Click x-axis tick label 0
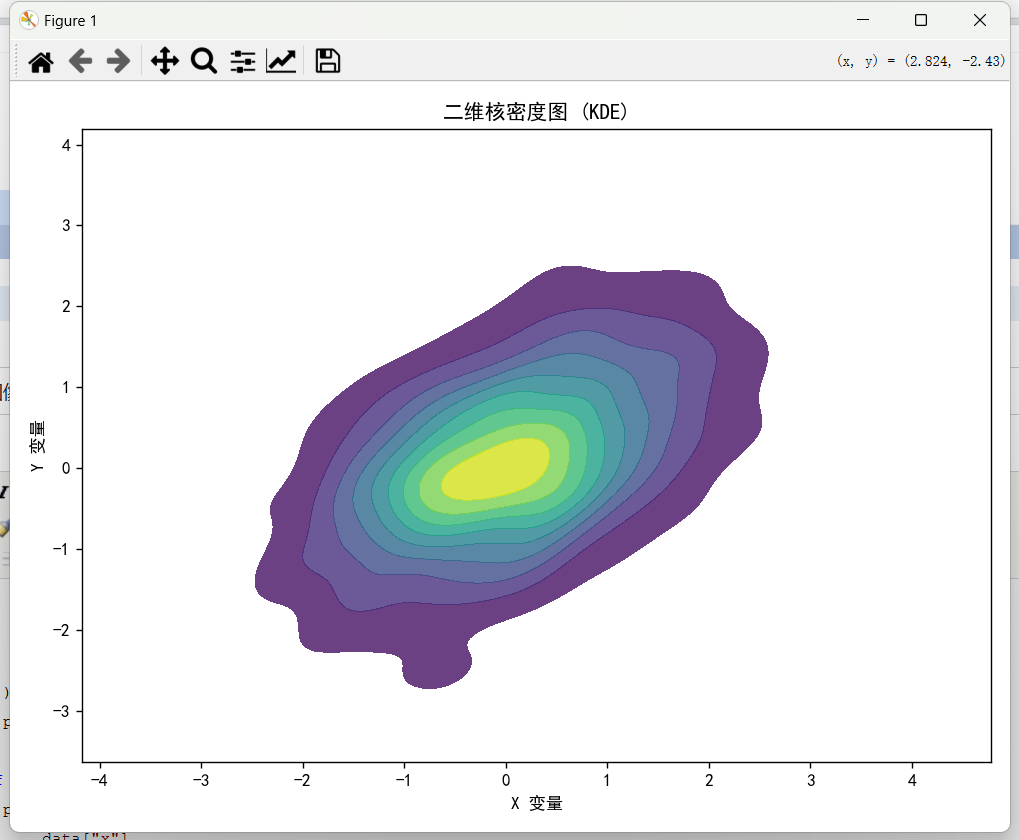1019x840 pixels. tap(506, 780)
